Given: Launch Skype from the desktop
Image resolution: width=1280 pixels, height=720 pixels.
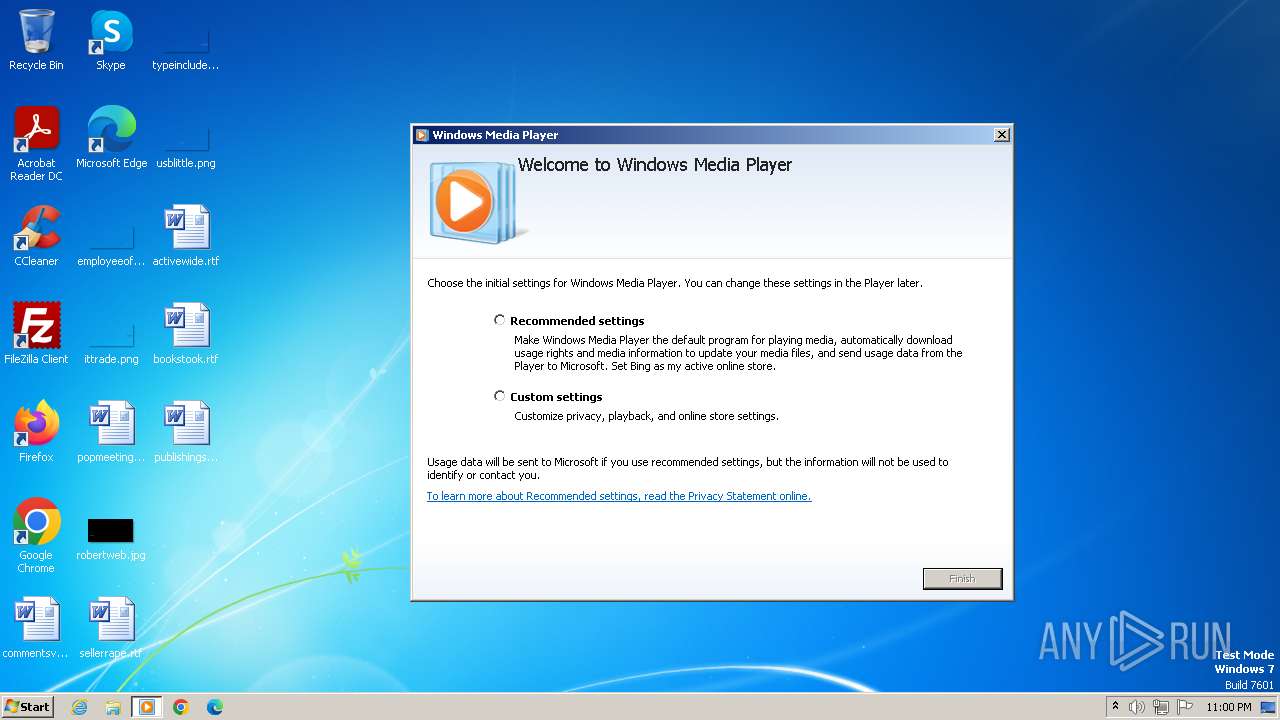Looking at the screenshot, I should click(x=111, y=40).
